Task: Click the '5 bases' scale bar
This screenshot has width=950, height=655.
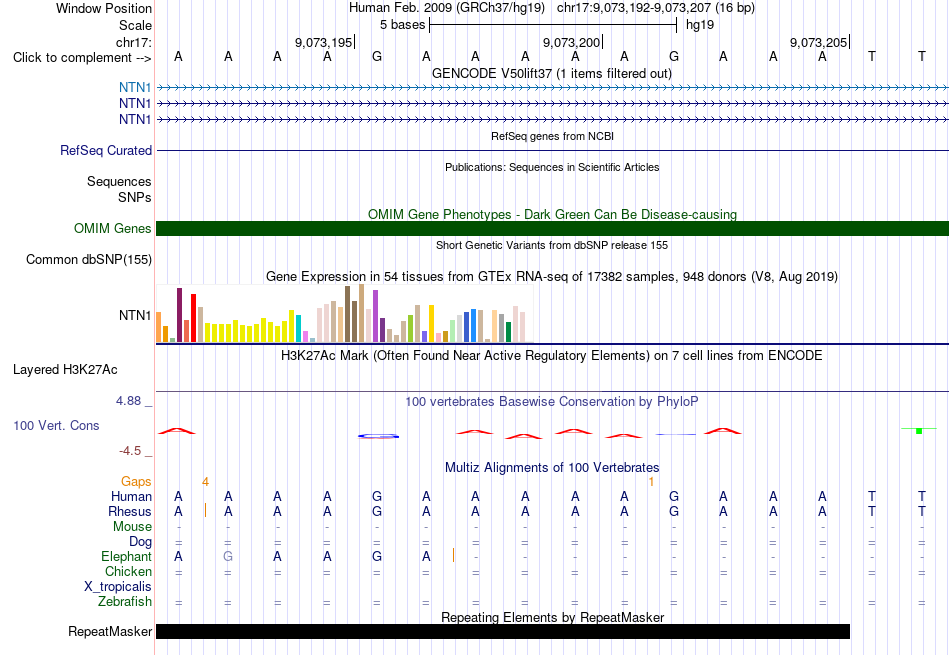Action: [553, 25]
